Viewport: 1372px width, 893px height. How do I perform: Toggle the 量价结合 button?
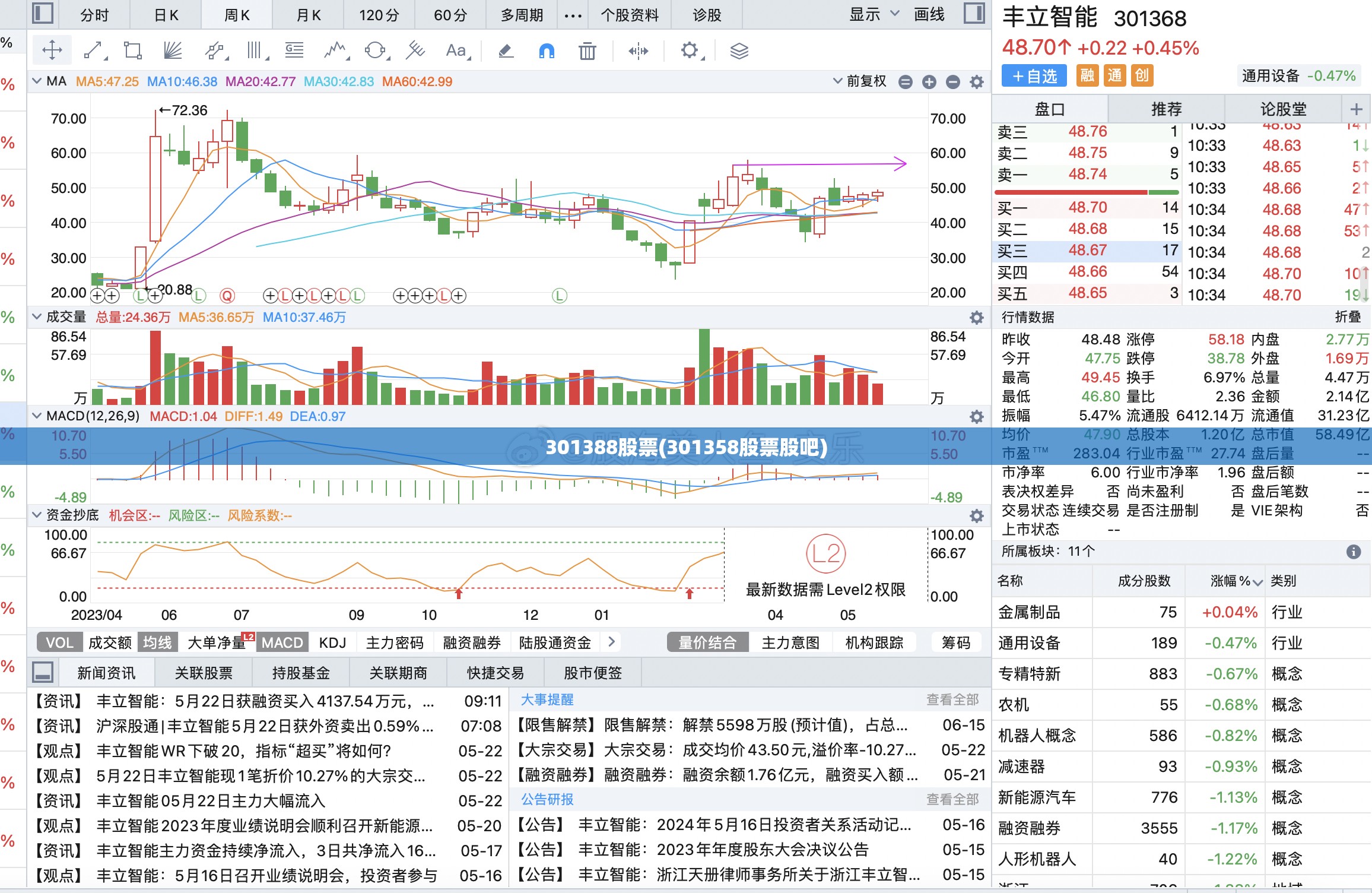pos(707,642)
